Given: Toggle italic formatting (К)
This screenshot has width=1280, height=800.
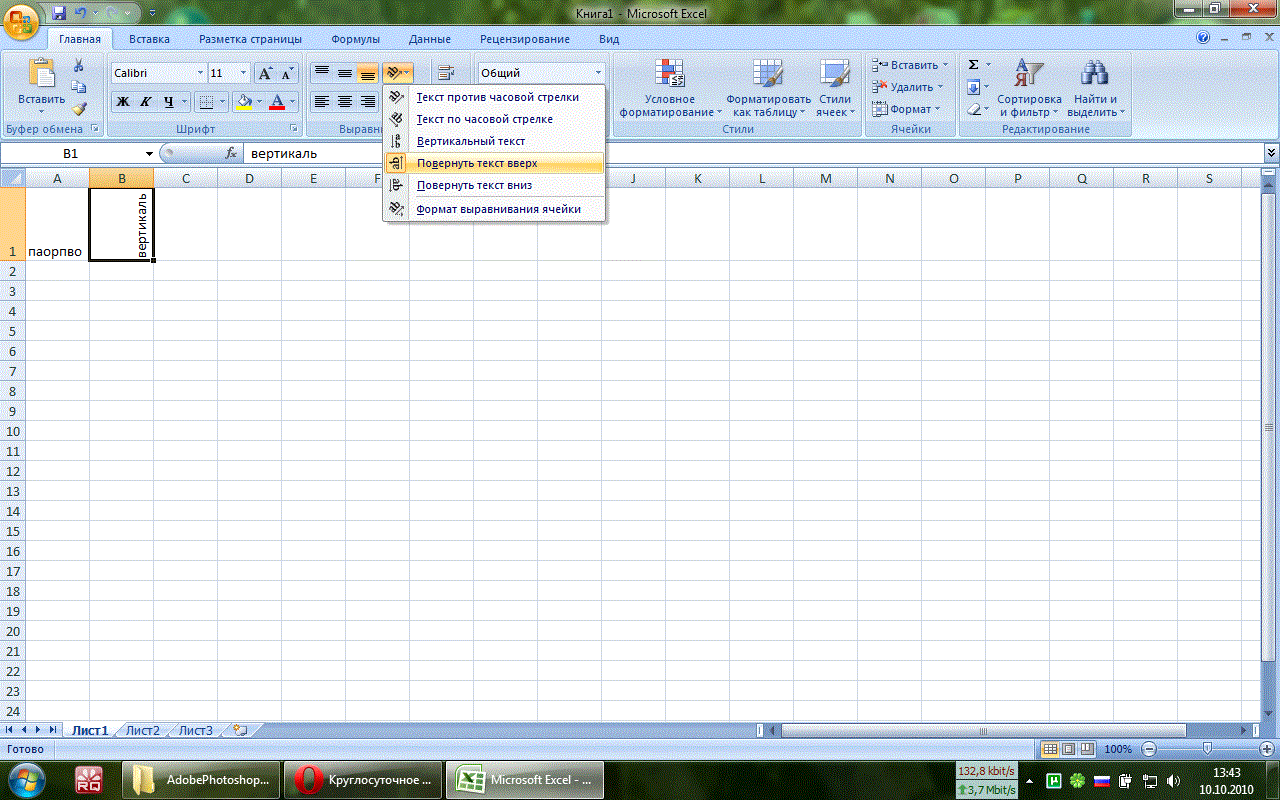Looking at the screenshot, I should (x=146, y=101).
